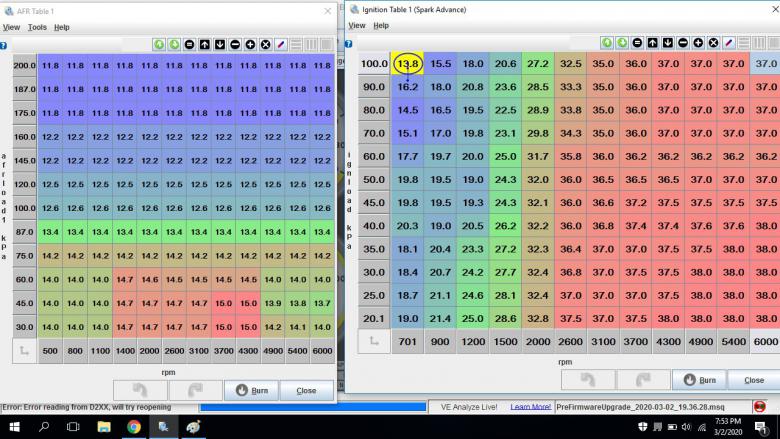The width and height of the screenshot is (780, 439).
Task: Select the 6000 rpm header in Ignition Table
Action: [764, 340]
